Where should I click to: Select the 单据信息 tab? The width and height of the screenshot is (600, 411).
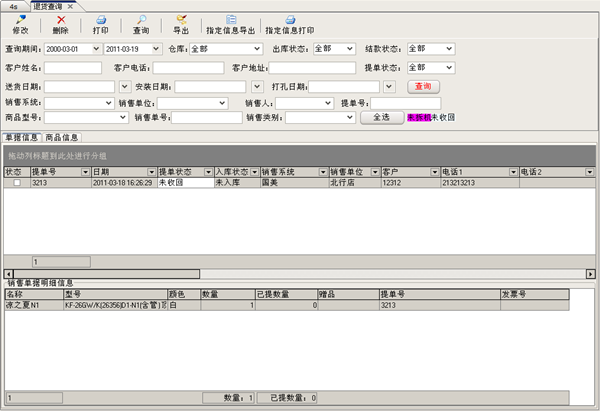click(x=21, y=137)
